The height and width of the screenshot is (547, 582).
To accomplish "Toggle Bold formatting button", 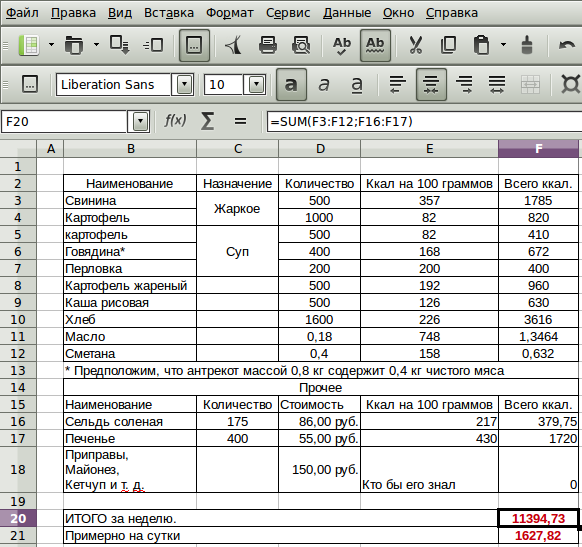I will coord(291,85).
